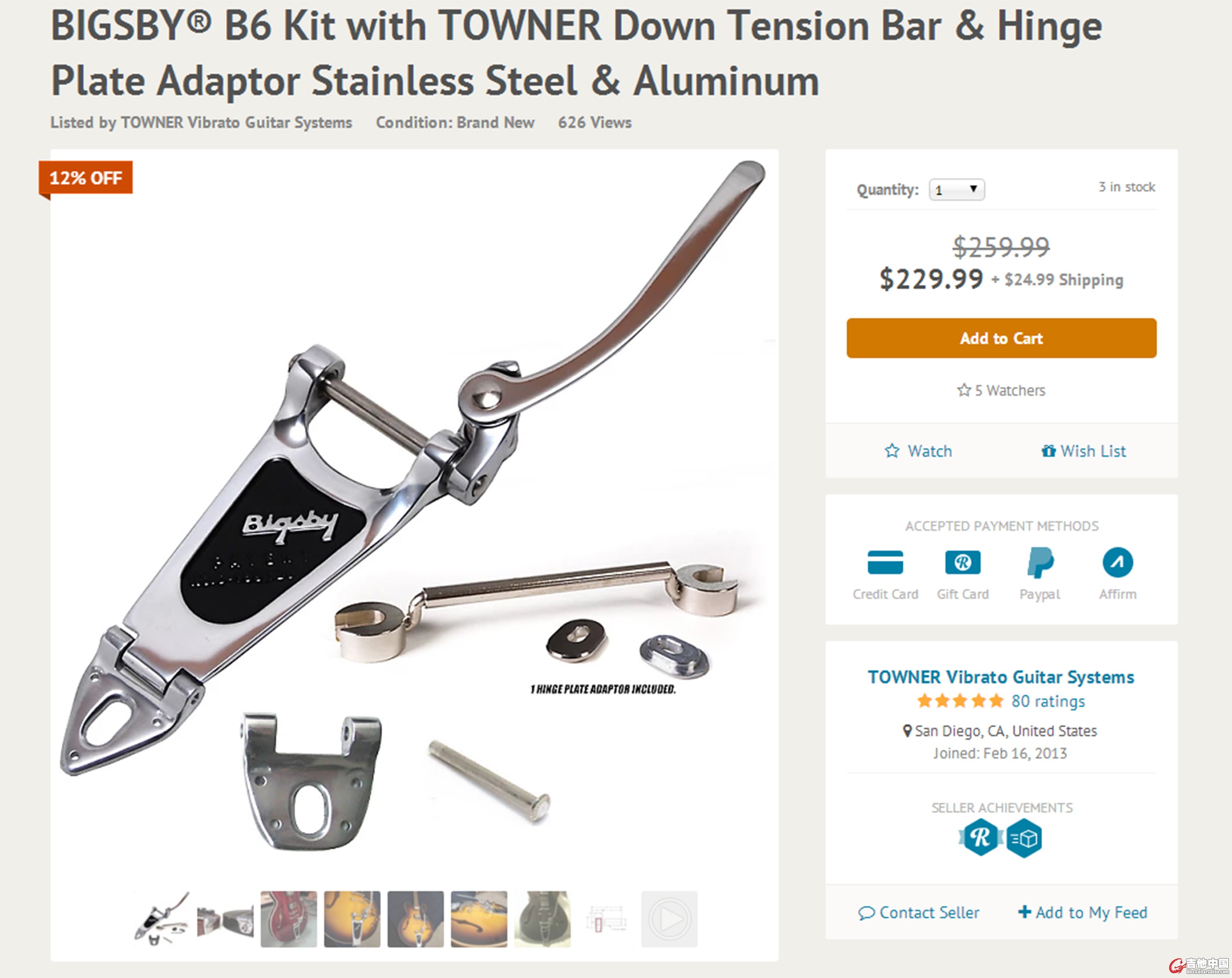Open the Quantity dropdown
1232x978 pixels.
[x=956, y=190]
